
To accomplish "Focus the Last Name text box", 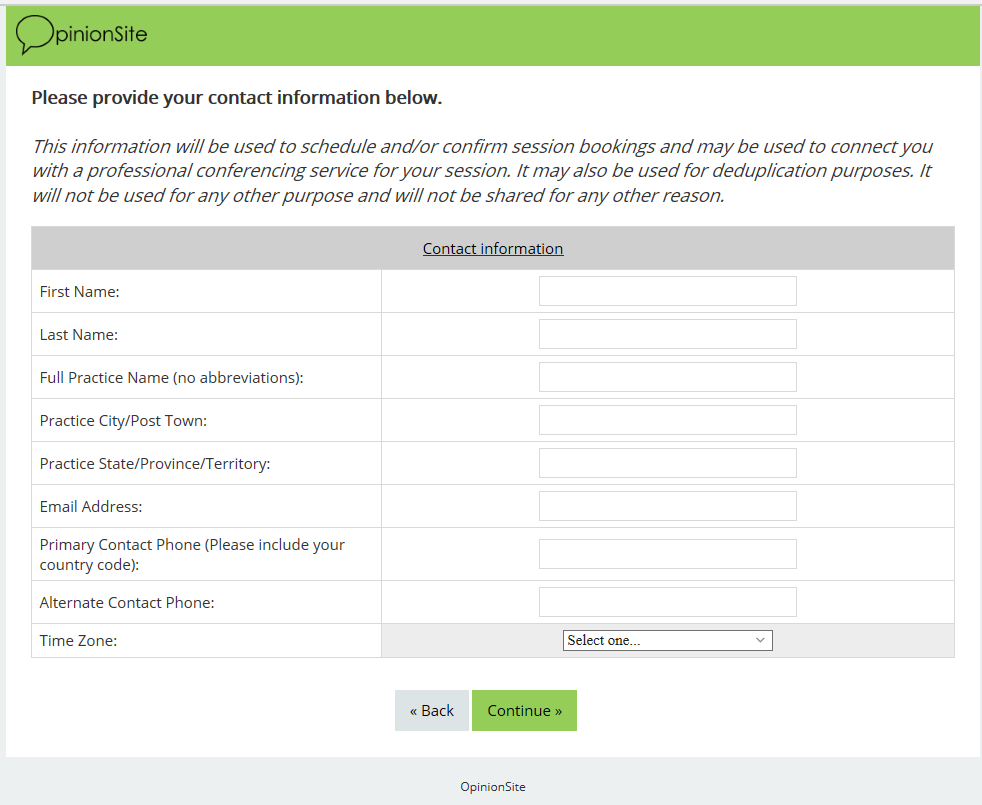I will (x=667, y=334).
